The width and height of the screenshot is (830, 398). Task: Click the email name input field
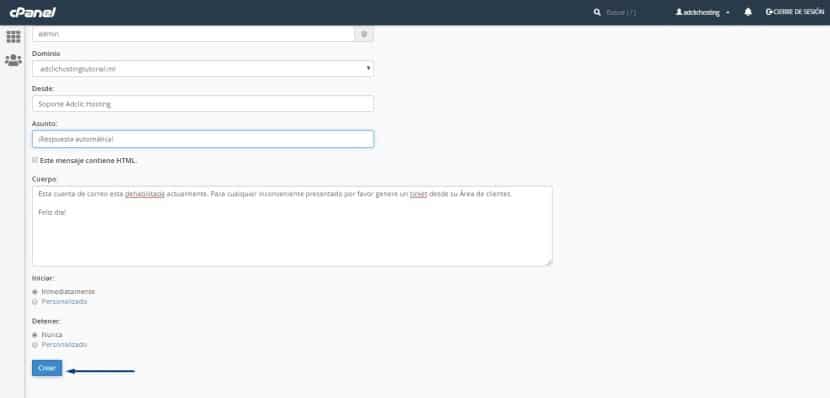coord(193,34)
